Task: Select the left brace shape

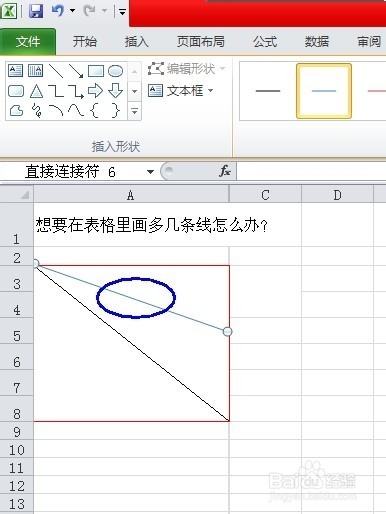Action: (x=95, y=110)
